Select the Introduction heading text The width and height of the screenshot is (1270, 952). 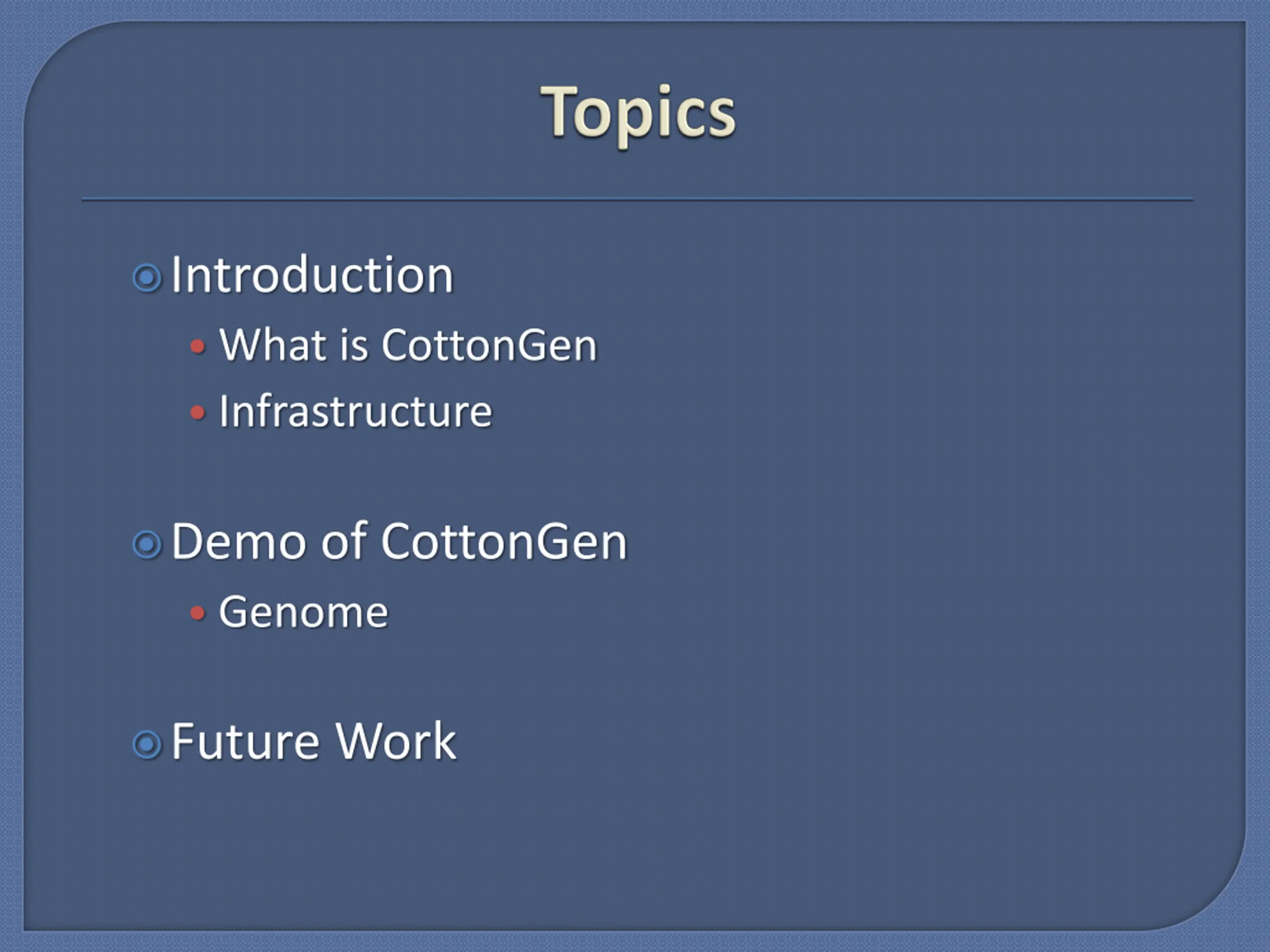click(x=313, y=276)
